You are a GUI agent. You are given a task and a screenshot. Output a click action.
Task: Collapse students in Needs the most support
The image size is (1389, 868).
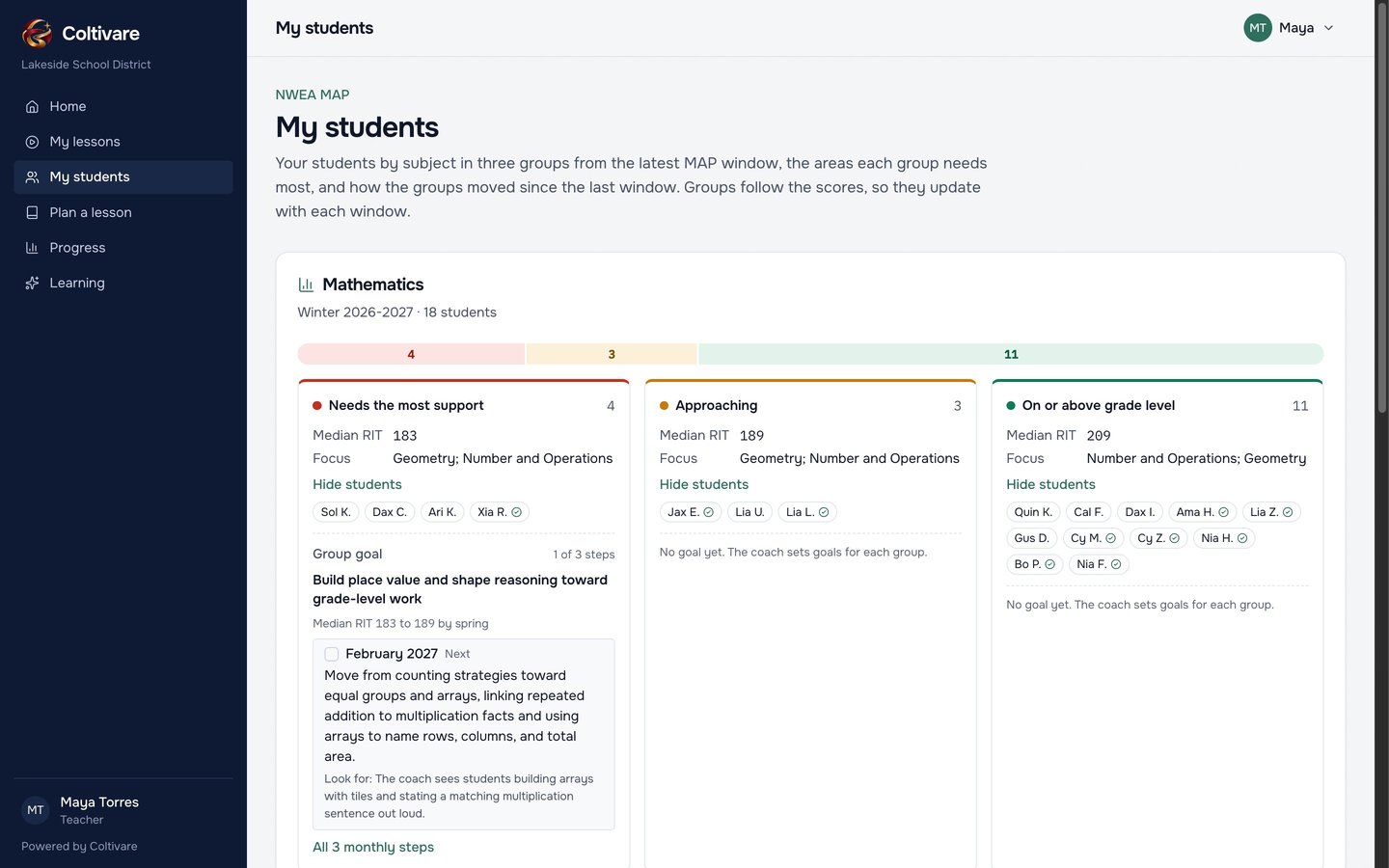click(x=357, y=484)
